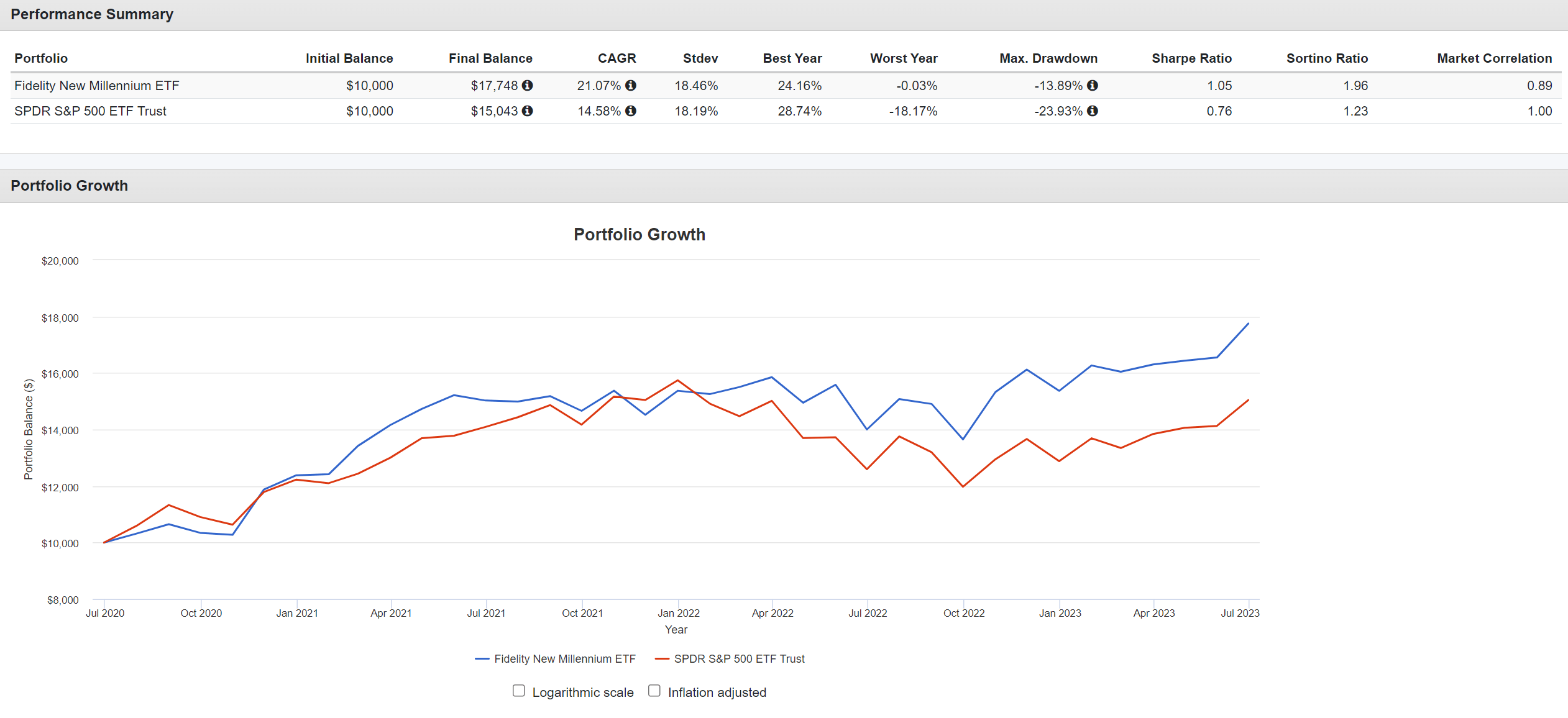Click the -18.17% worst year value

tap(913, 111)
